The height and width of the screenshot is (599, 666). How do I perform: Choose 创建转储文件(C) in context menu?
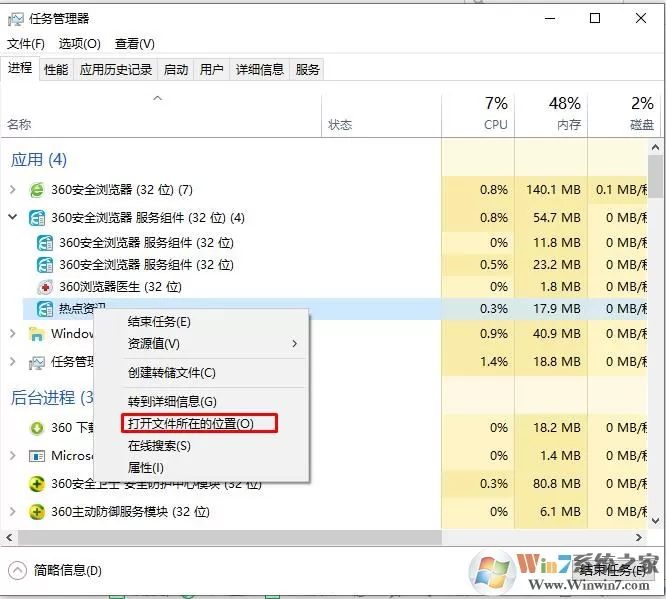click(x=172, y=373)
